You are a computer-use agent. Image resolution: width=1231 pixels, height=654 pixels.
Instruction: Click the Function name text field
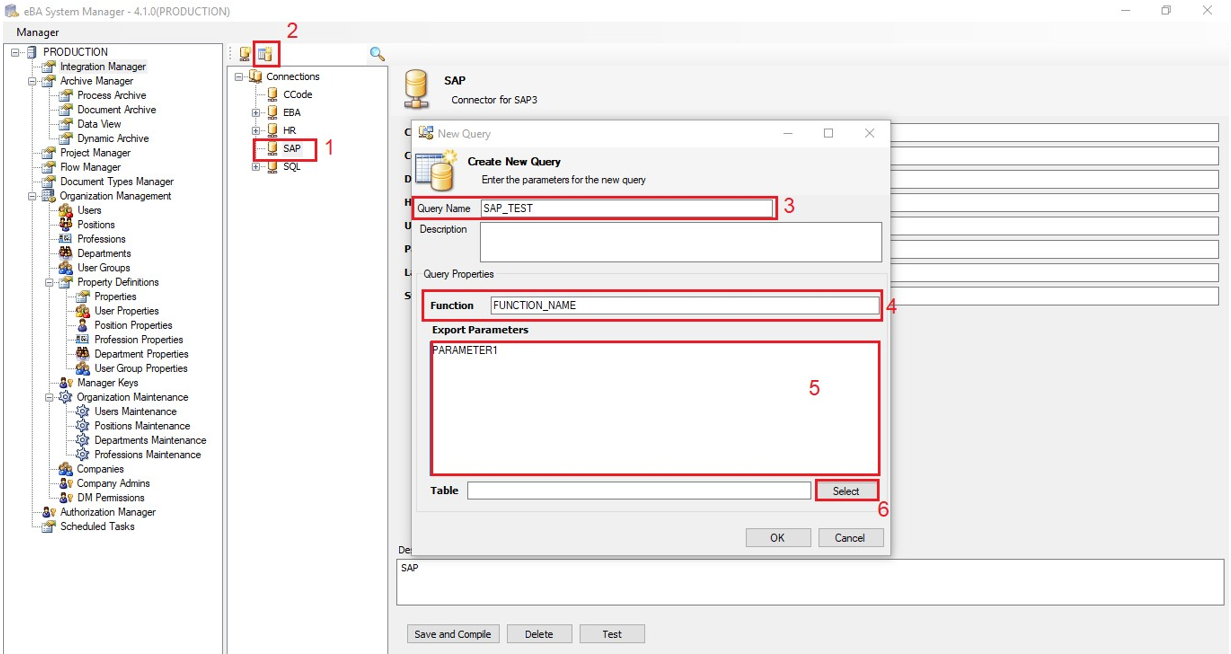point(684,305)
